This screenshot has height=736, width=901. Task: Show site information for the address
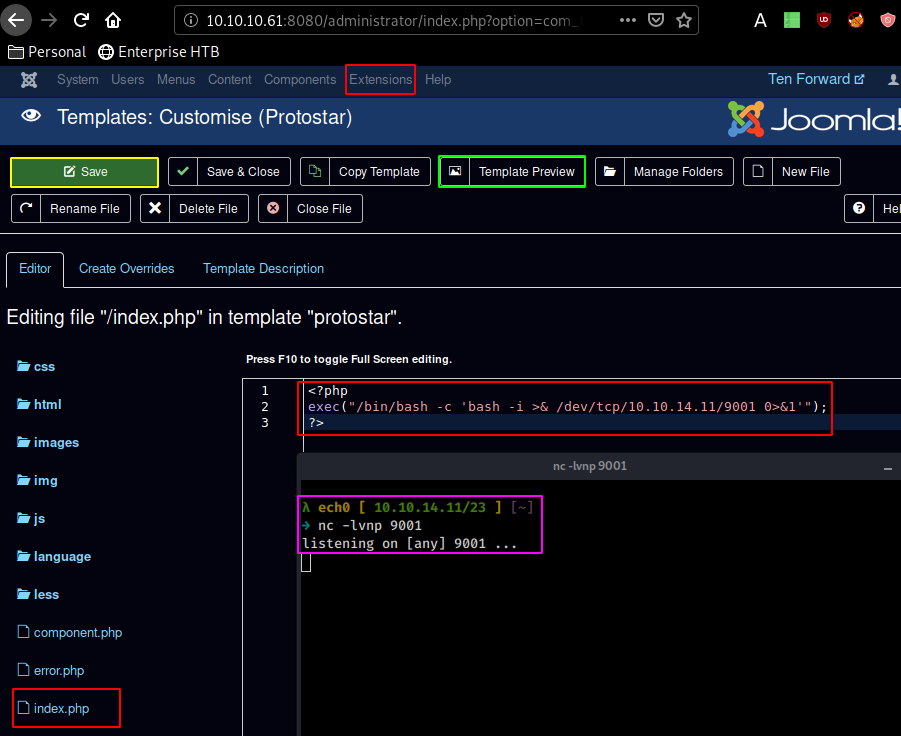coord(191,21)
